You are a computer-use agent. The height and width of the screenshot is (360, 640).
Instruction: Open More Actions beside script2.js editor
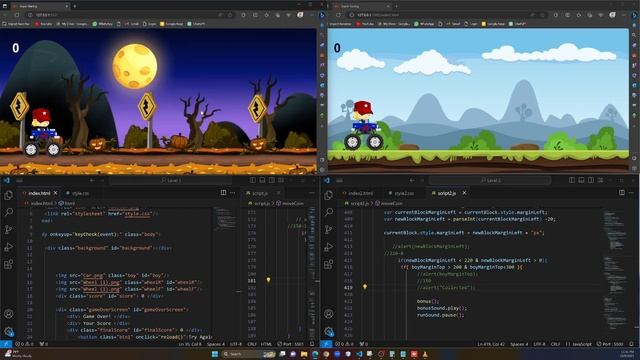pos(631,193)
